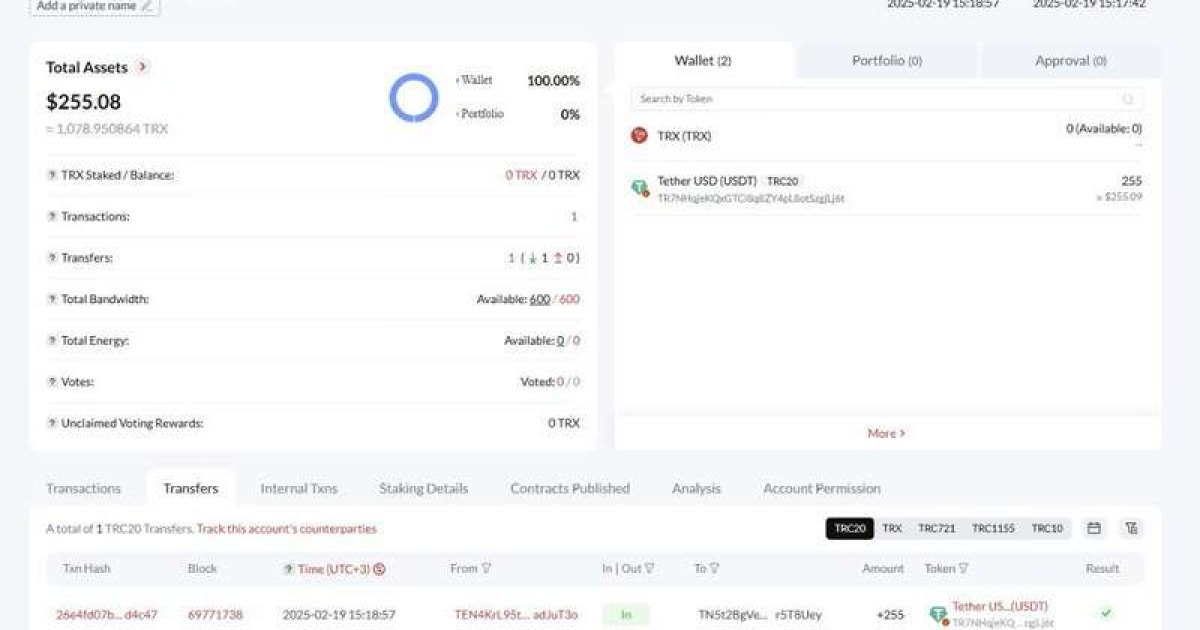Image resolution: width=1200 pixels, height=630 pixels.
Task: Click the search magnifier icon in token search
Action: coord(1128,99)
